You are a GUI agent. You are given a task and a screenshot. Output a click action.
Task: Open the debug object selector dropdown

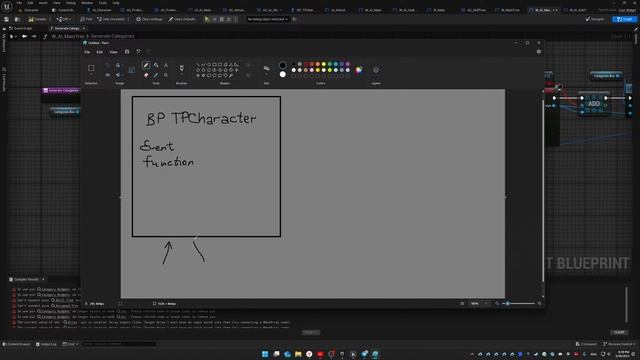[x=267, y=19]
